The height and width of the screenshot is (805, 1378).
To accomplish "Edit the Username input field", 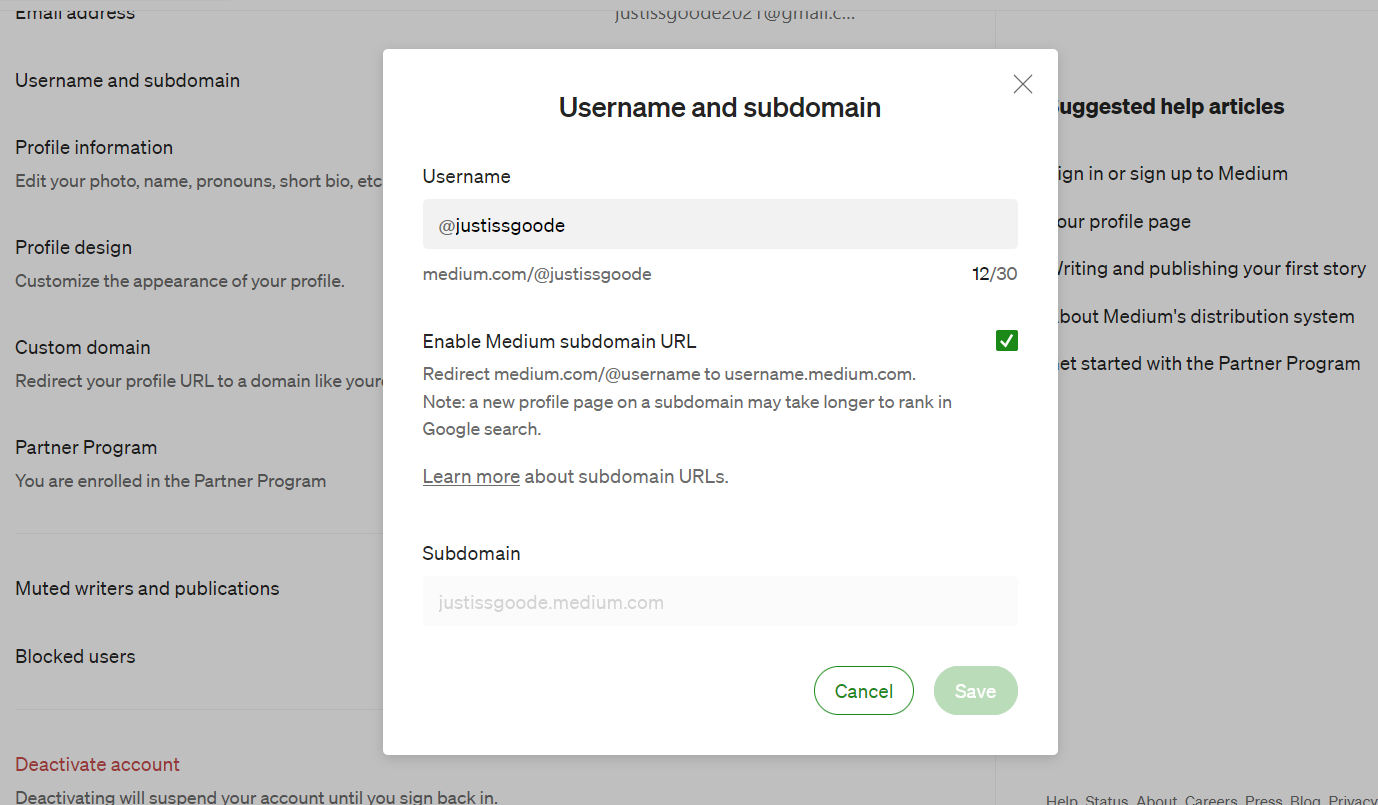I will (720, 224).
